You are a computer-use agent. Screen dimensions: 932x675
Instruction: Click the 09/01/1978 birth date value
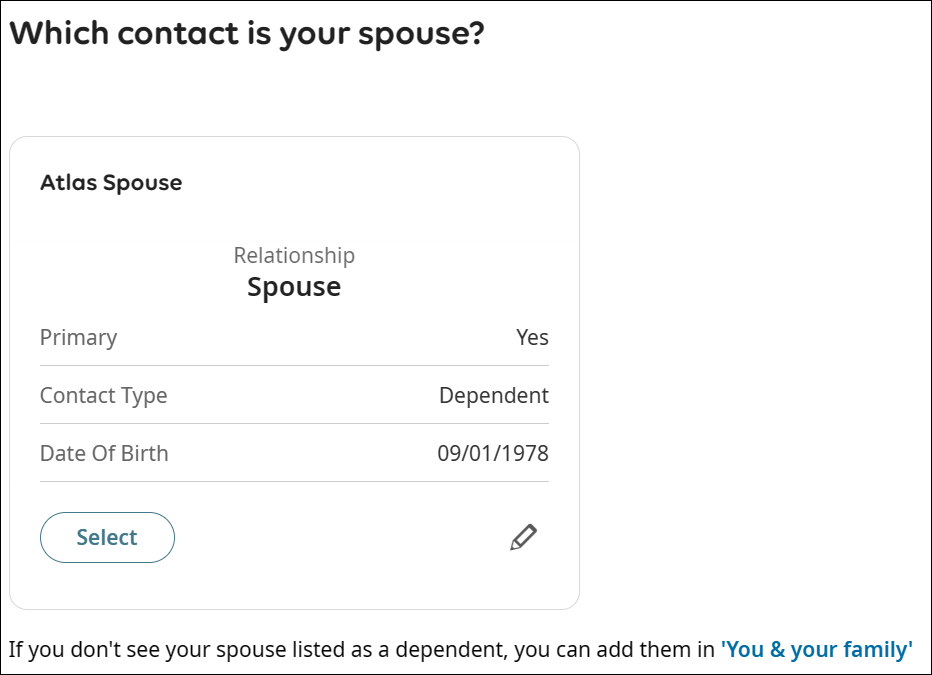(493, 453)
